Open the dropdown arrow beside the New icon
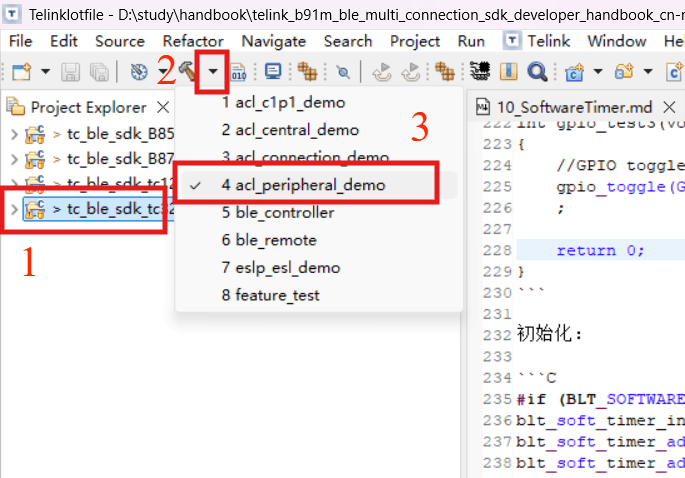Screen dimensions: 685x478 point(45,71)
